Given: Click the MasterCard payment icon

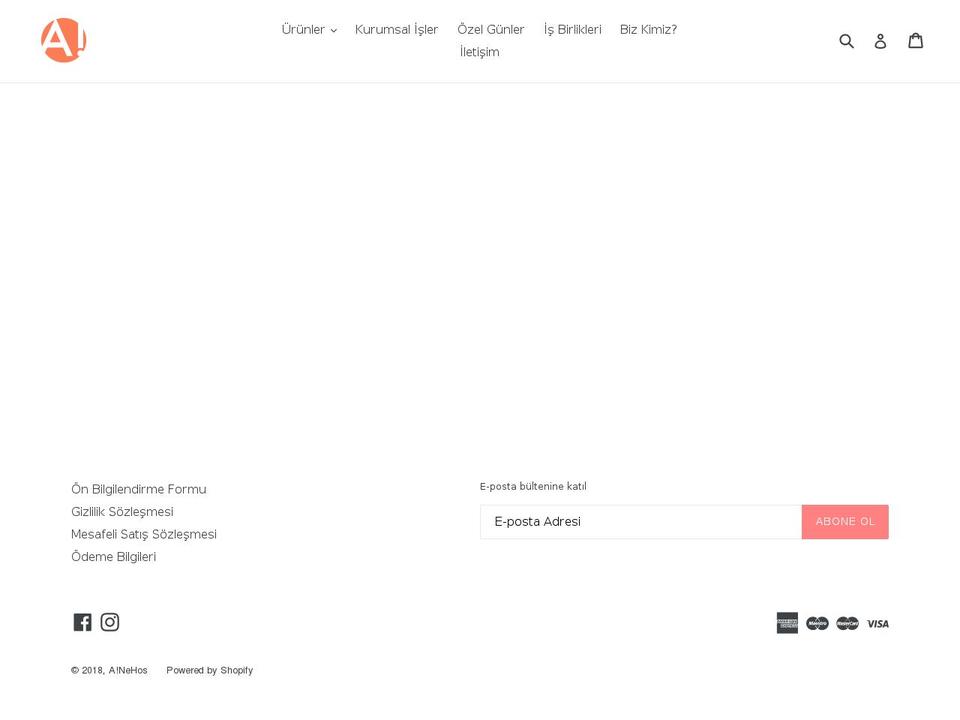Looking at the screenshot, I should [847, 623].
